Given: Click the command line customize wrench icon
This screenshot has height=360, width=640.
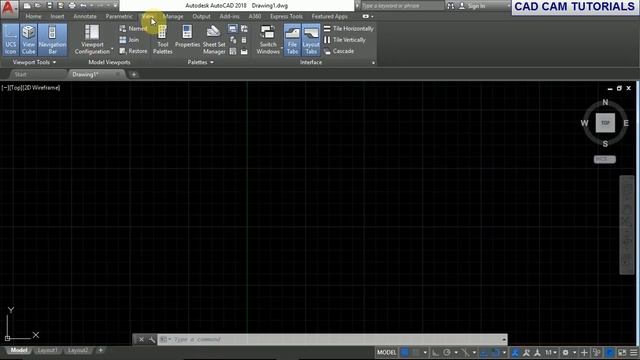Looking at the screenshot, I should pos(151,340).
